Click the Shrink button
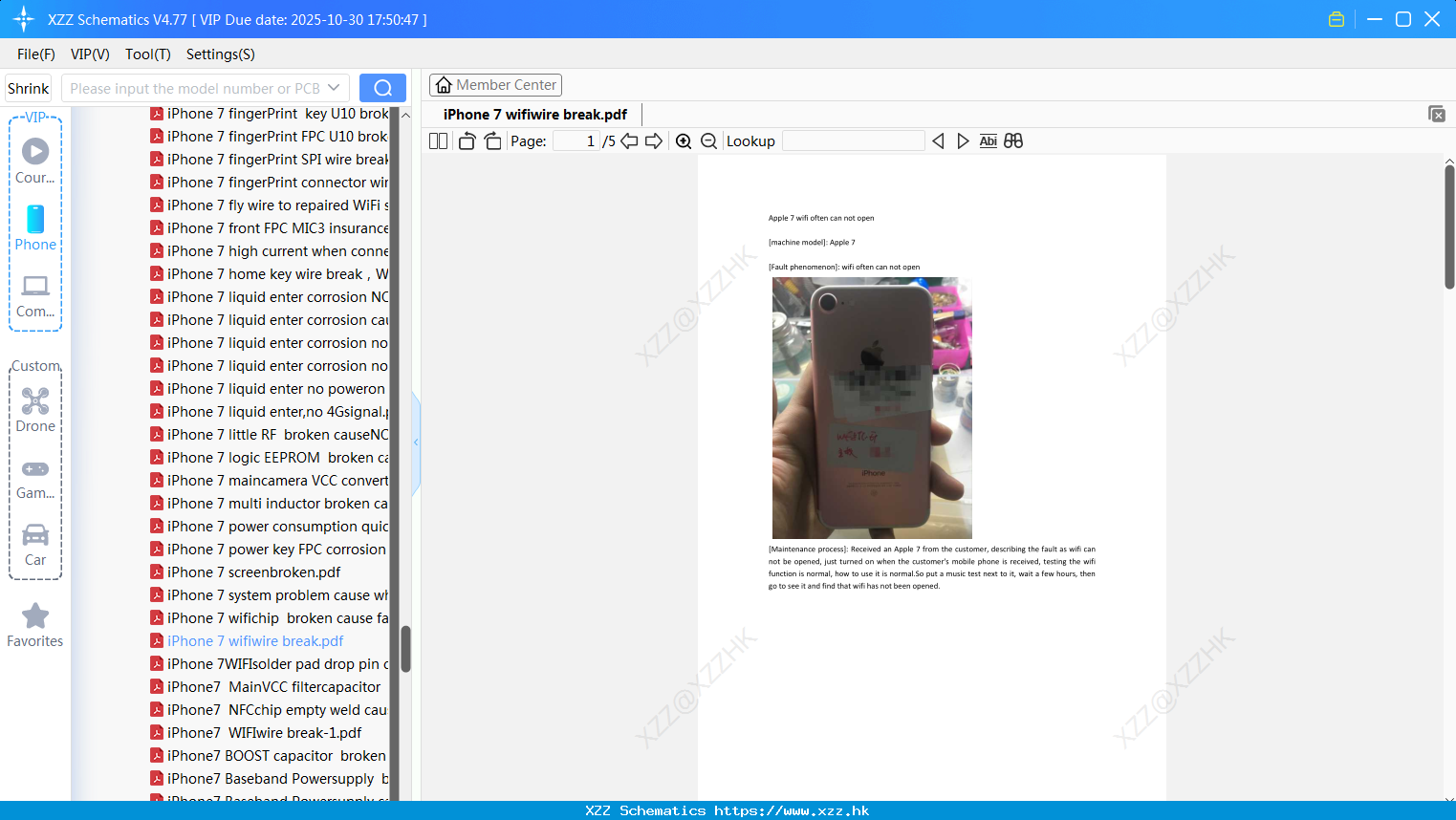The width and height of the screenshot is (1456, 820). click(x=29, y=88)
